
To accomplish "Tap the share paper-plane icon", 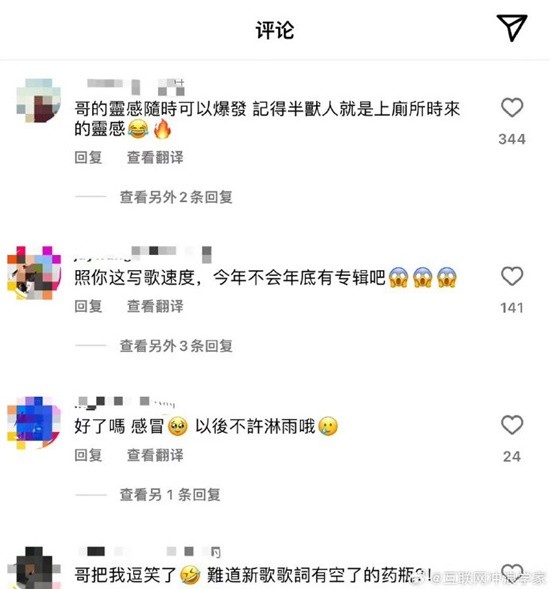I will tap(512, 27).
